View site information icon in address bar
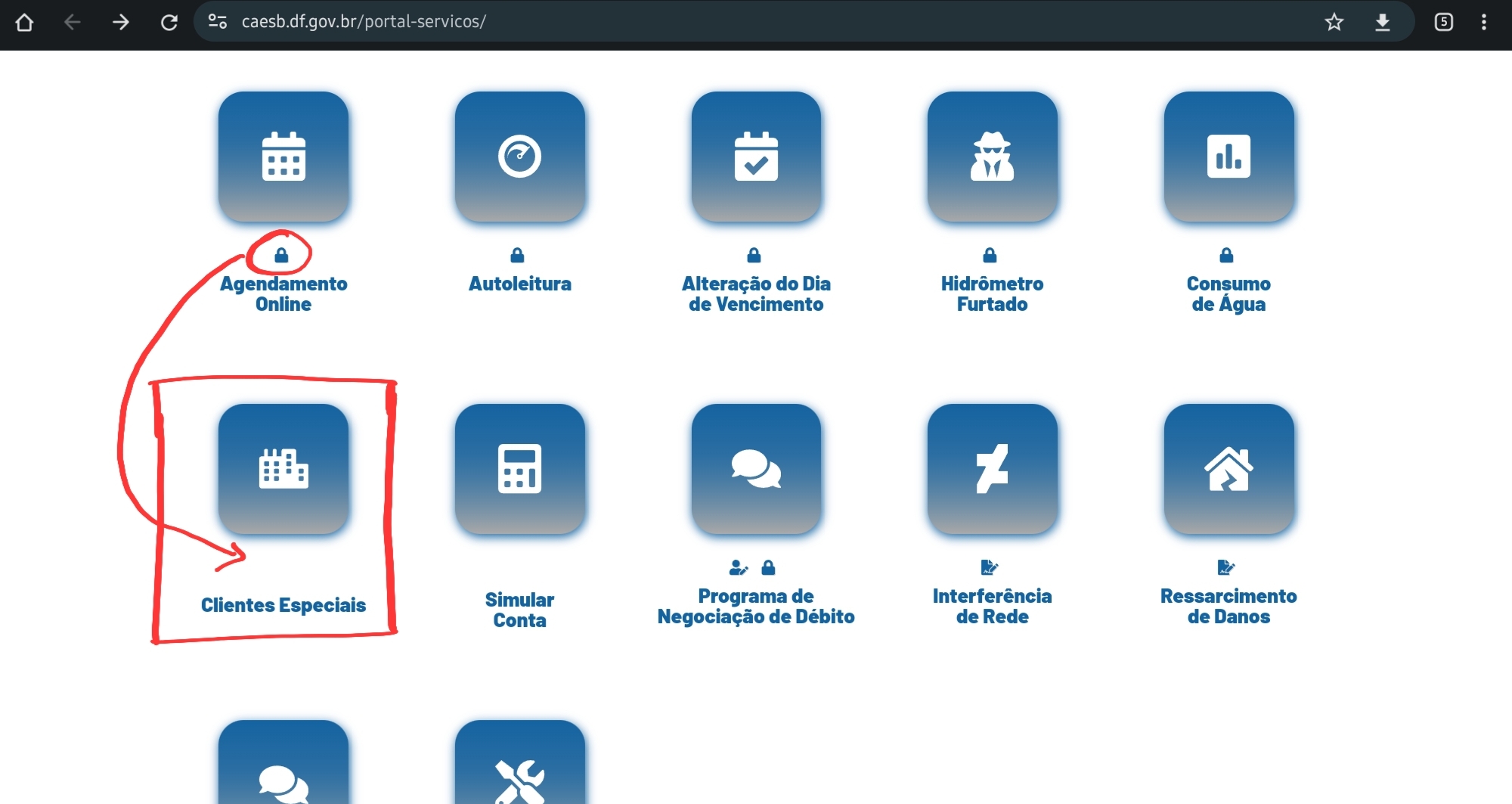1512x804 pixels. tap(218, 22)
